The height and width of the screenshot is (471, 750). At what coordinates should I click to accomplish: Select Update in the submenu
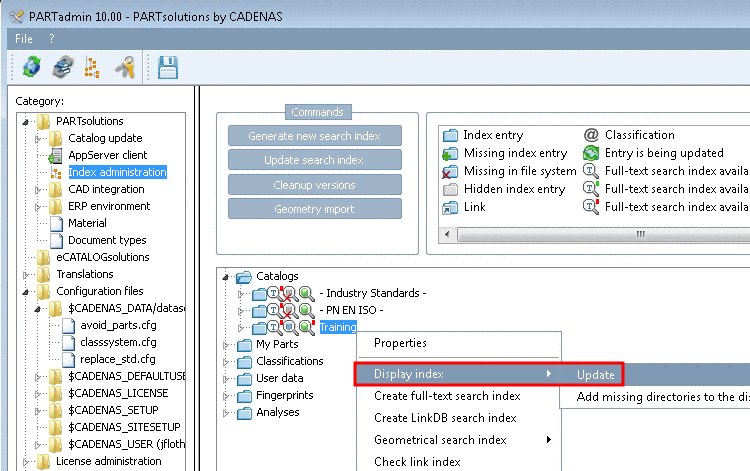pos(596,375)
